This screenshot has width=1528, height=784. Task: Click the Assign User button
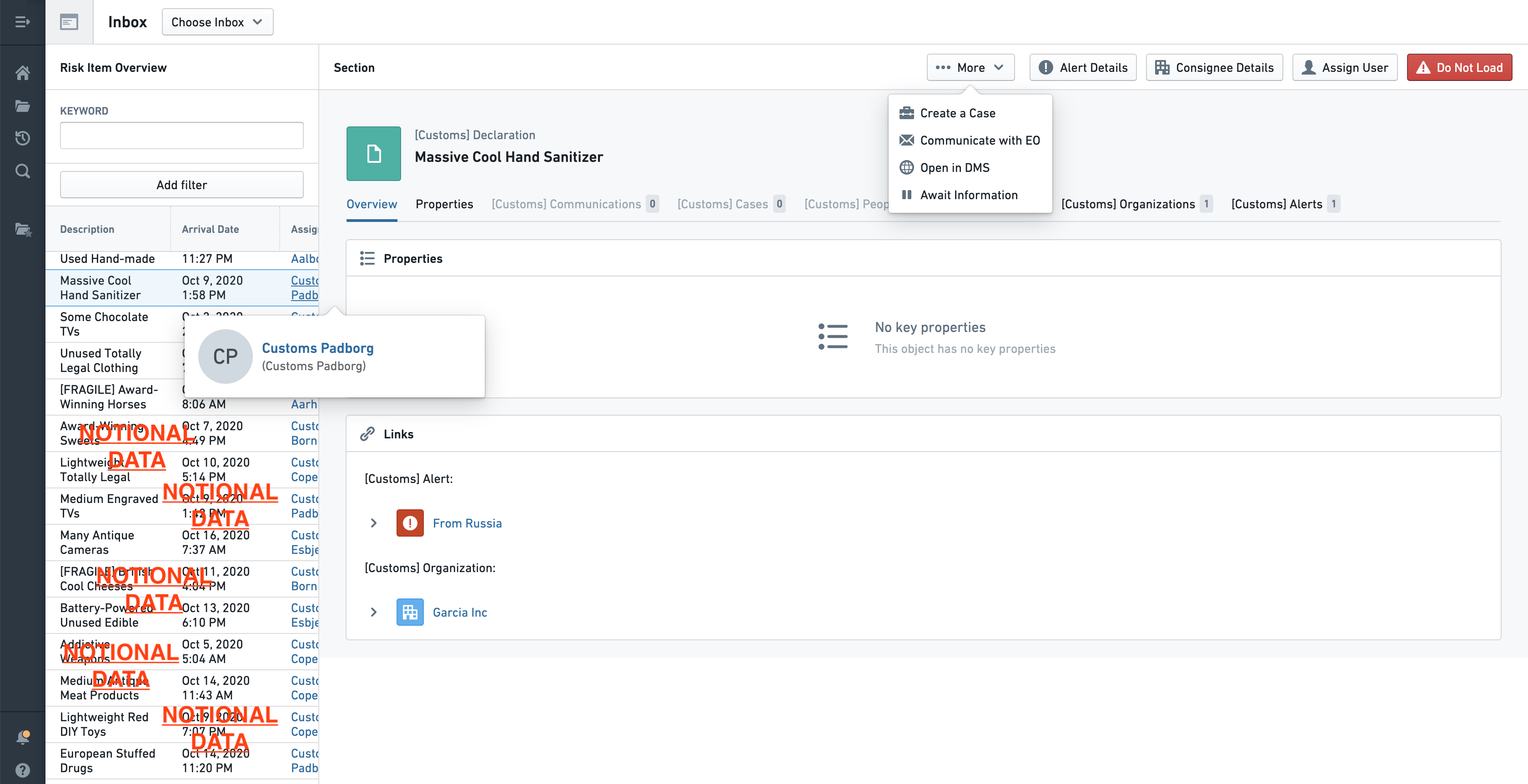click(x=1344, y=68)
